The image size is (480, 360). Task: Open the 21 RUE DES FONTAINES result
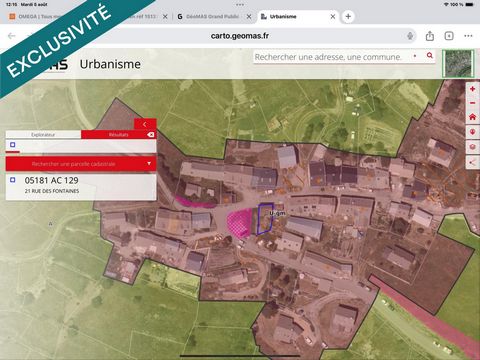coord(52,191)
